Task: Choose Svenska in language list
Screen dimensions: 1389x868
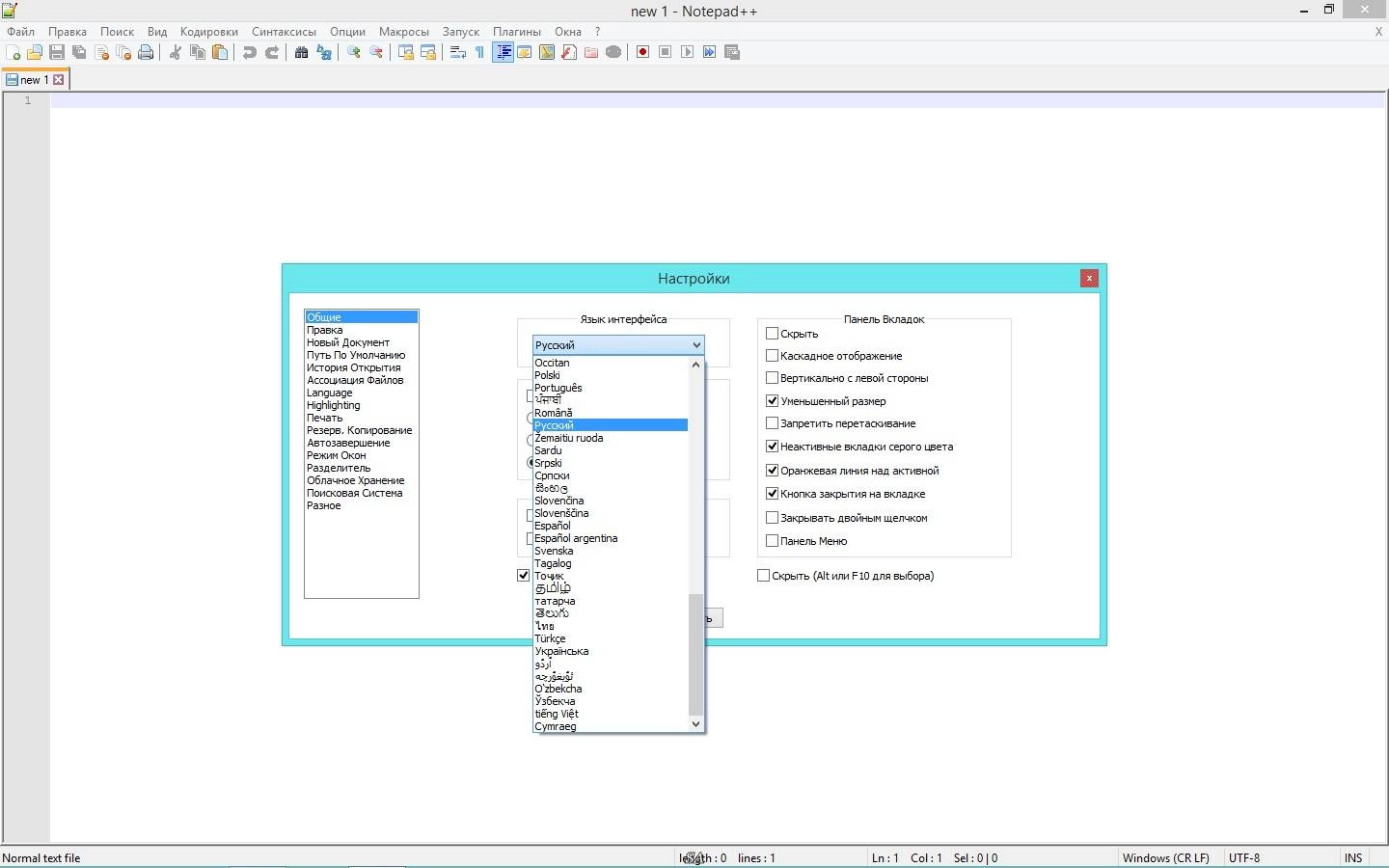Action: pyautogui.click(x=611, y=551)
